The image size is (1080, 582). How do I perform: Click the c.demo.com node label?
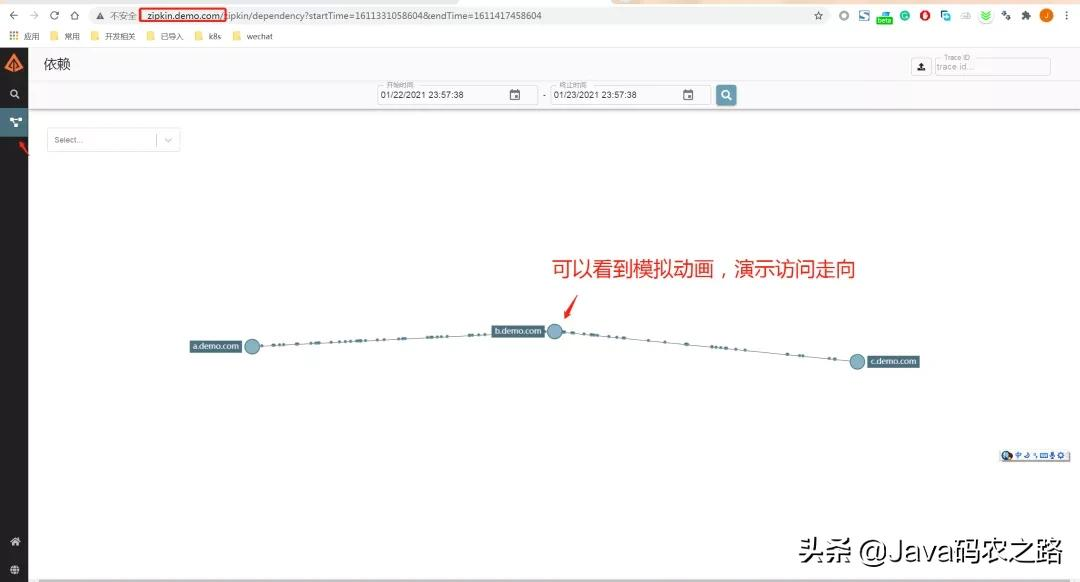coord(893,361)
